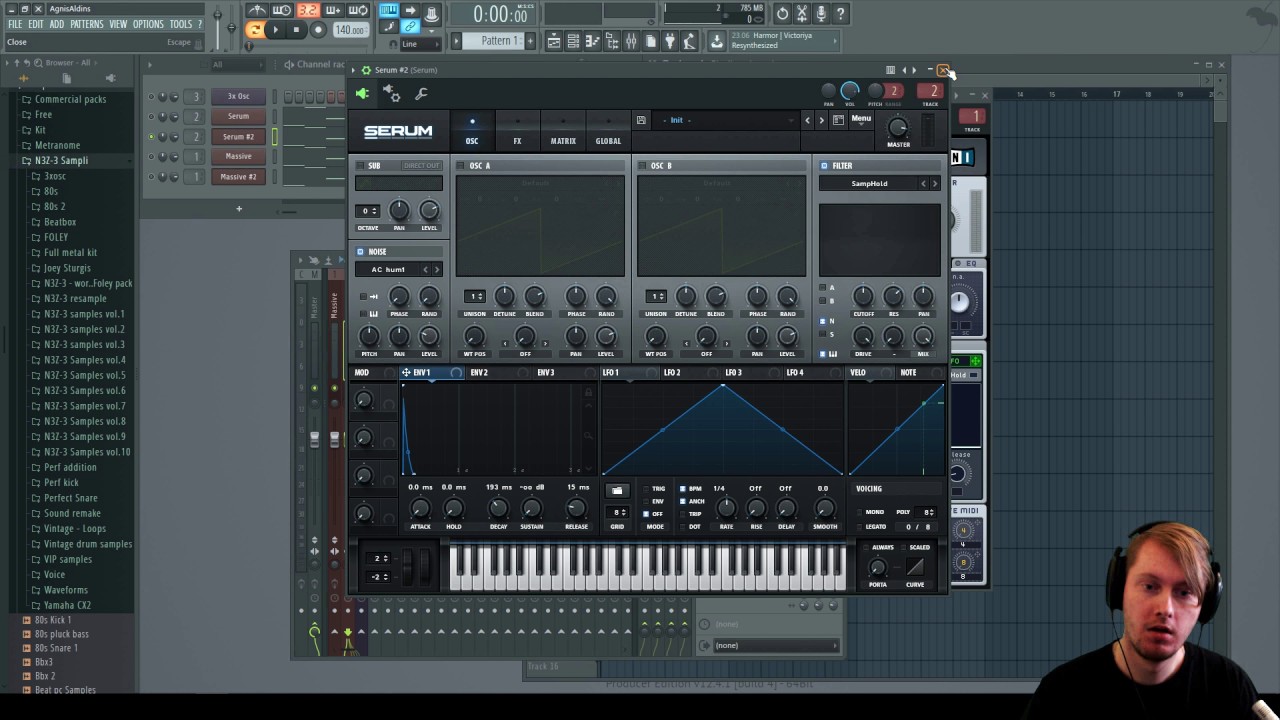Enable OSC B power switch
Viewport: 1280px width, 720px height.
[x=642, y=166]
